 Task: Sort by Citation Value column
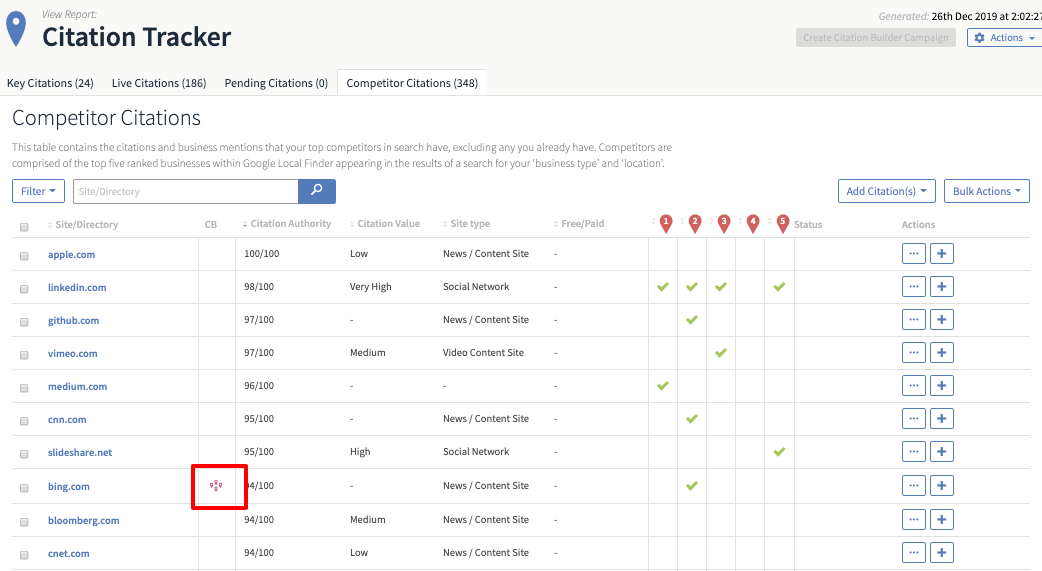coord(385,224)
